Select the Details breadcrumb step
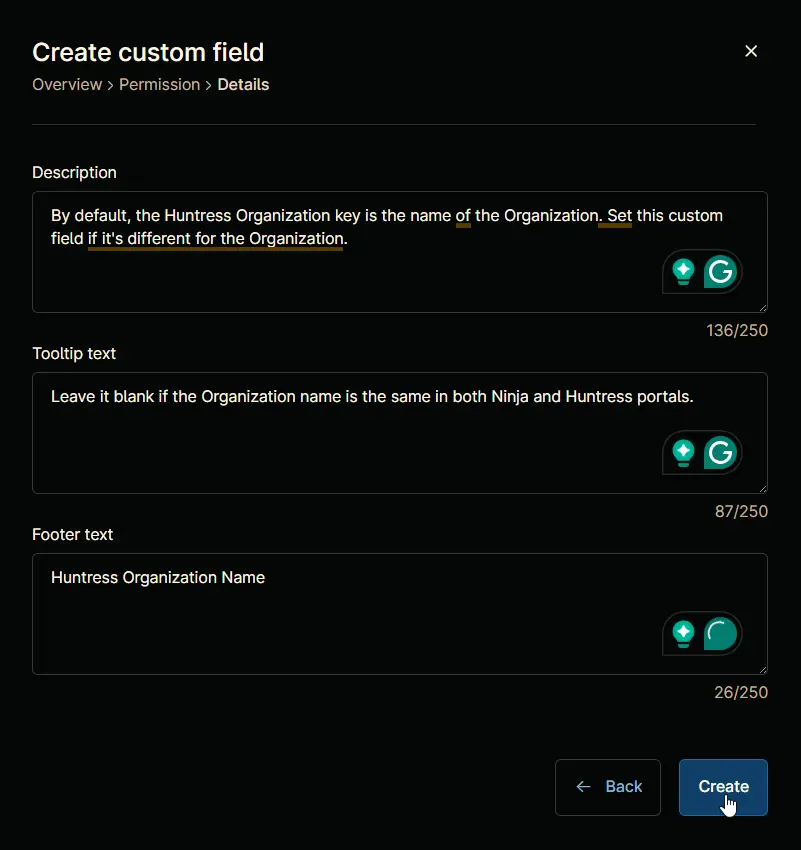The width and height of the screenshot is (801, 850). point(243,85)
